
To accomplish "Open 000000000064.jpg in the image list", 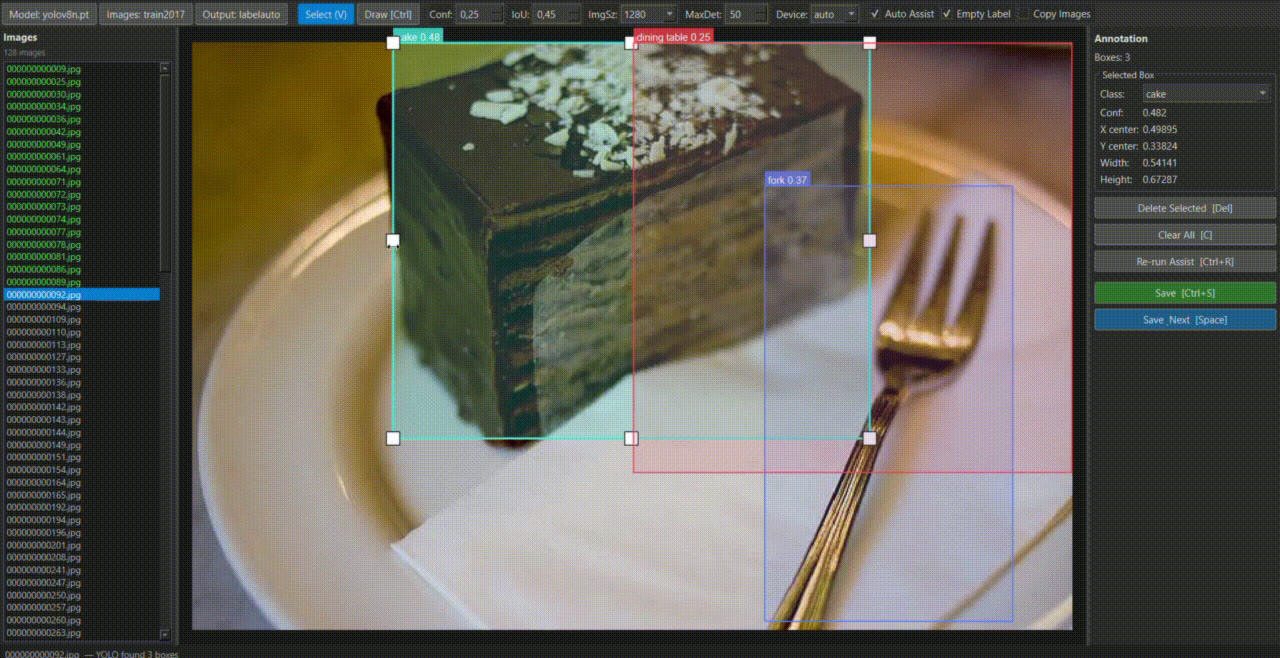I will click(82, 169).
